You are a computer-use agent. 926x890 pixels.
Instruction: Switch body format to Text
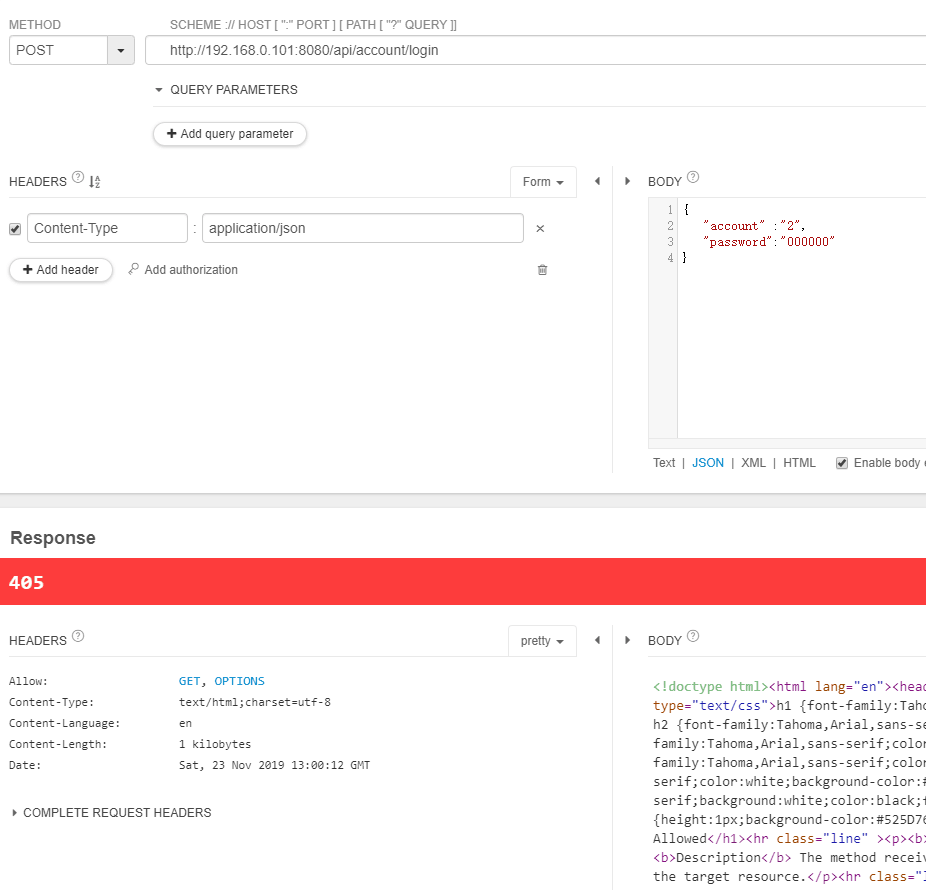coord(664,463)
